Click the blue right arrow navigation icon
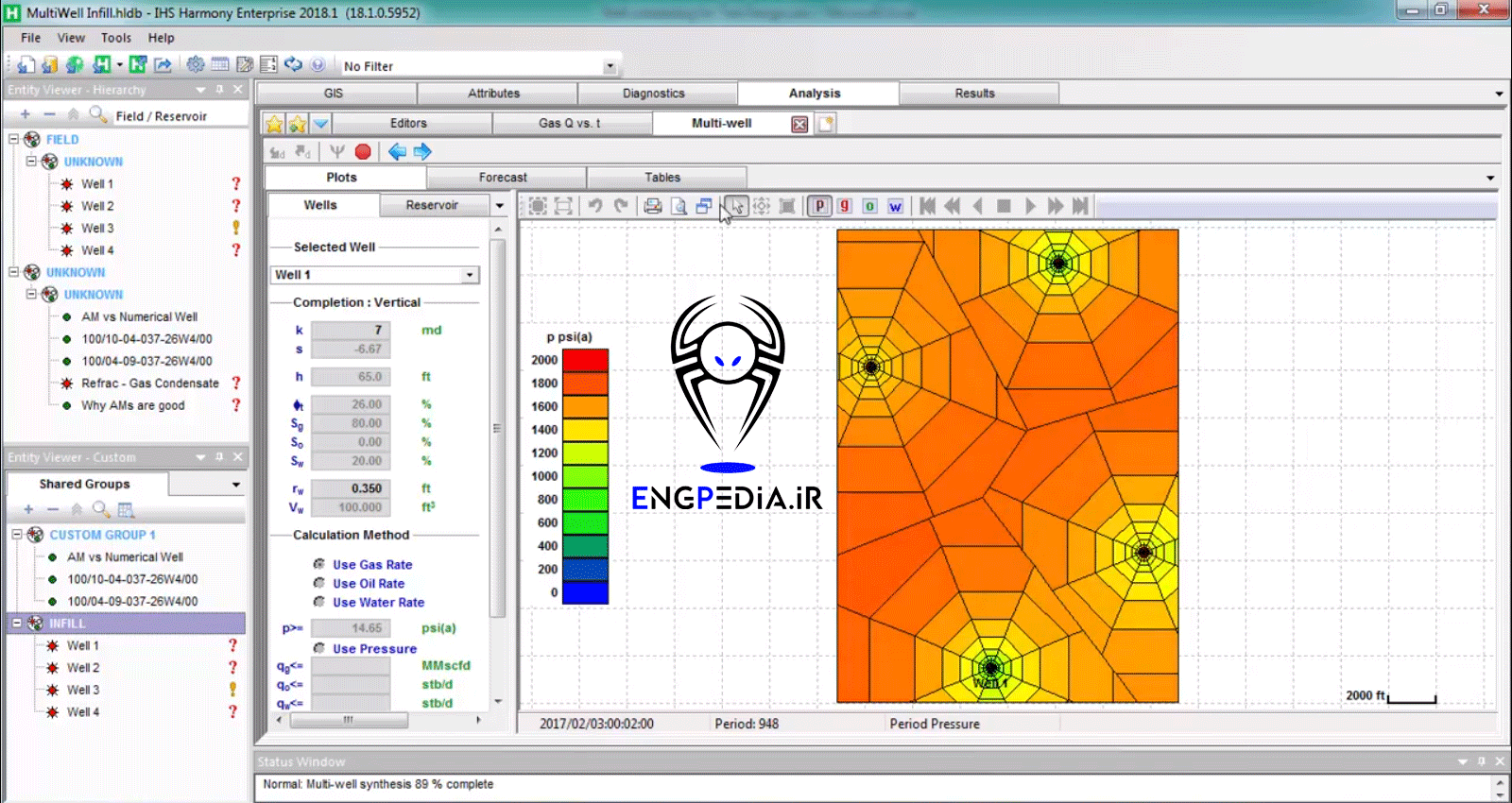 coord(422,151)
